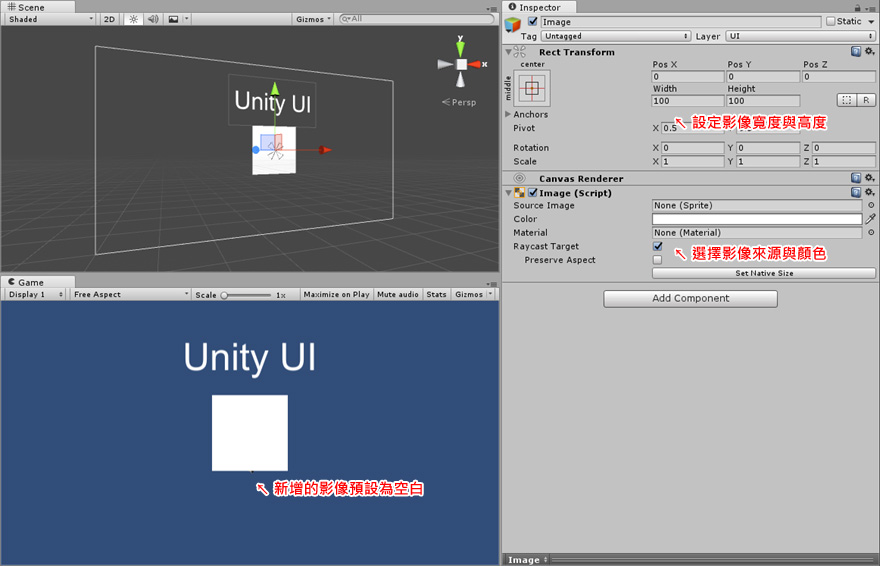Toggle Maximize on Play
The image size is (880, 566).
(x=336, y=294)
